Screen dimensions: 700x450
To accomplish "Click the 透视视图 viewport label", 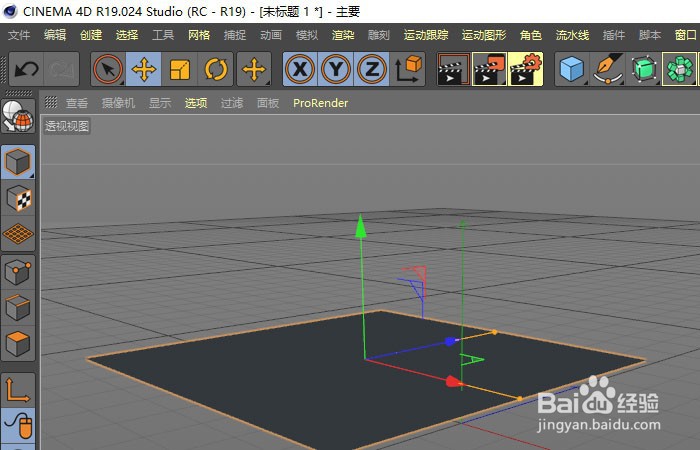I will pos(67,126).
